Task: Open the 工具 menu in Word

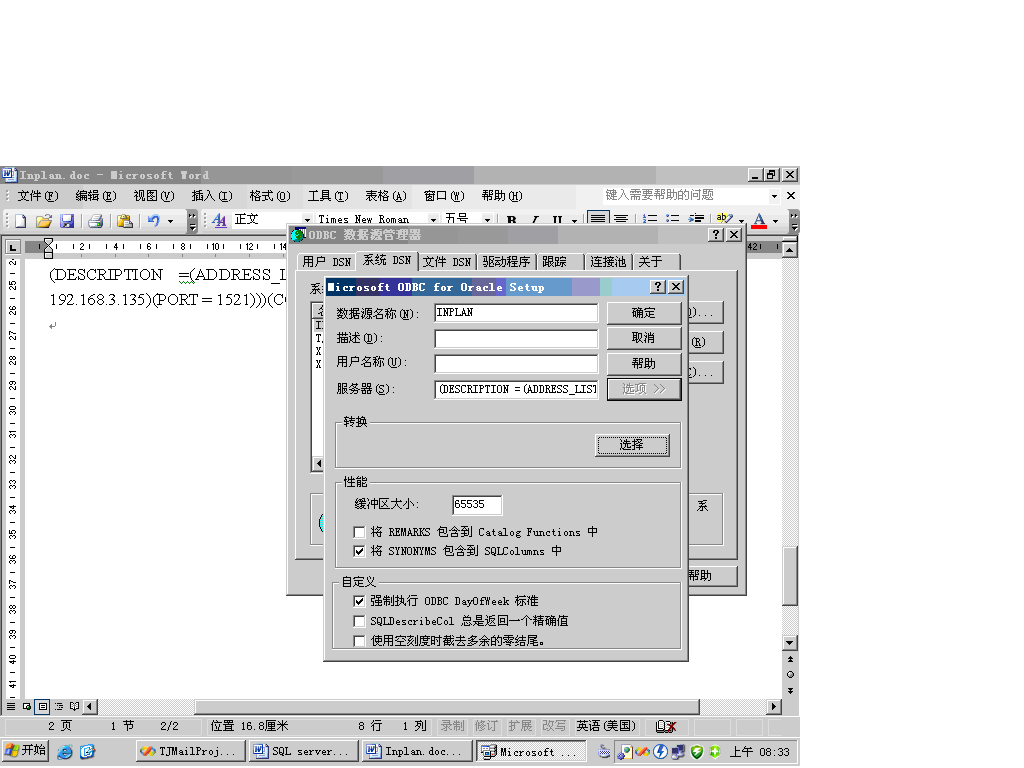Action: [327, 196]
